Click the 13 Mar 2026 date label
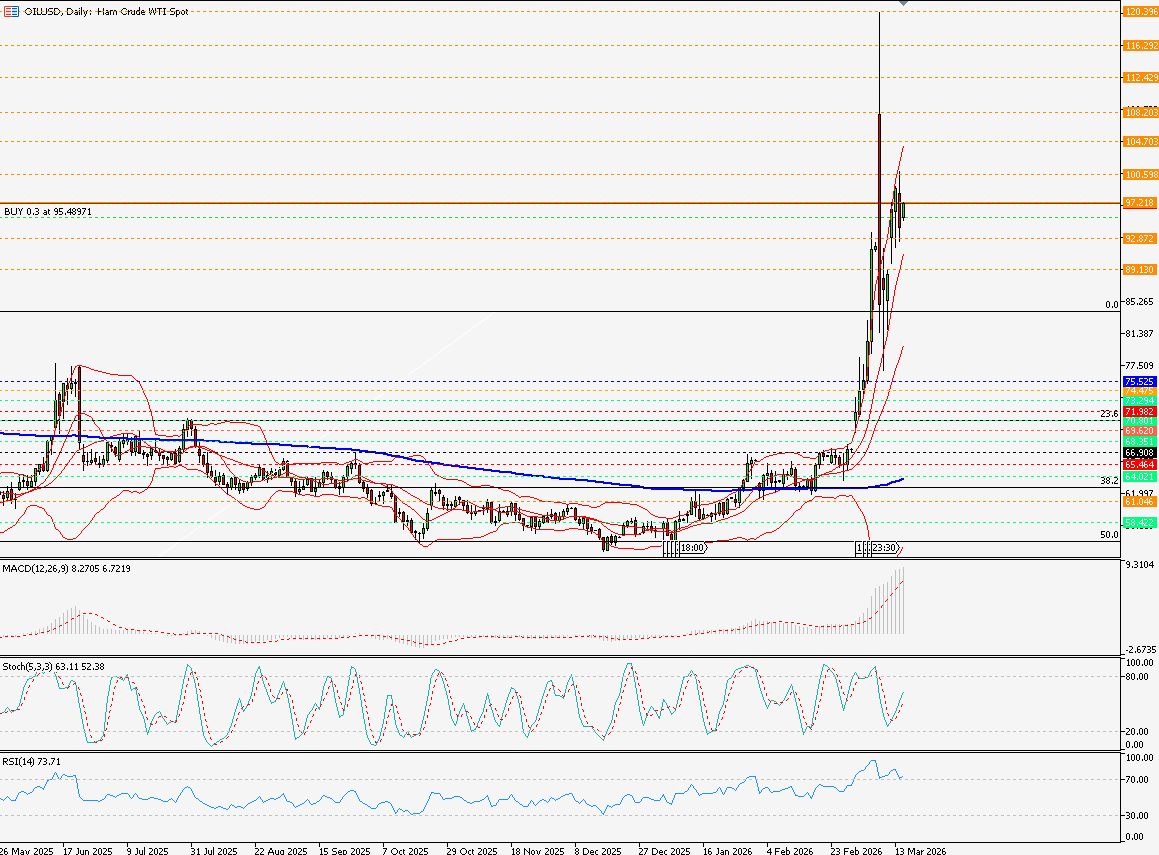The width and height of the screenshot is (1159, 855). click(920, 850)
